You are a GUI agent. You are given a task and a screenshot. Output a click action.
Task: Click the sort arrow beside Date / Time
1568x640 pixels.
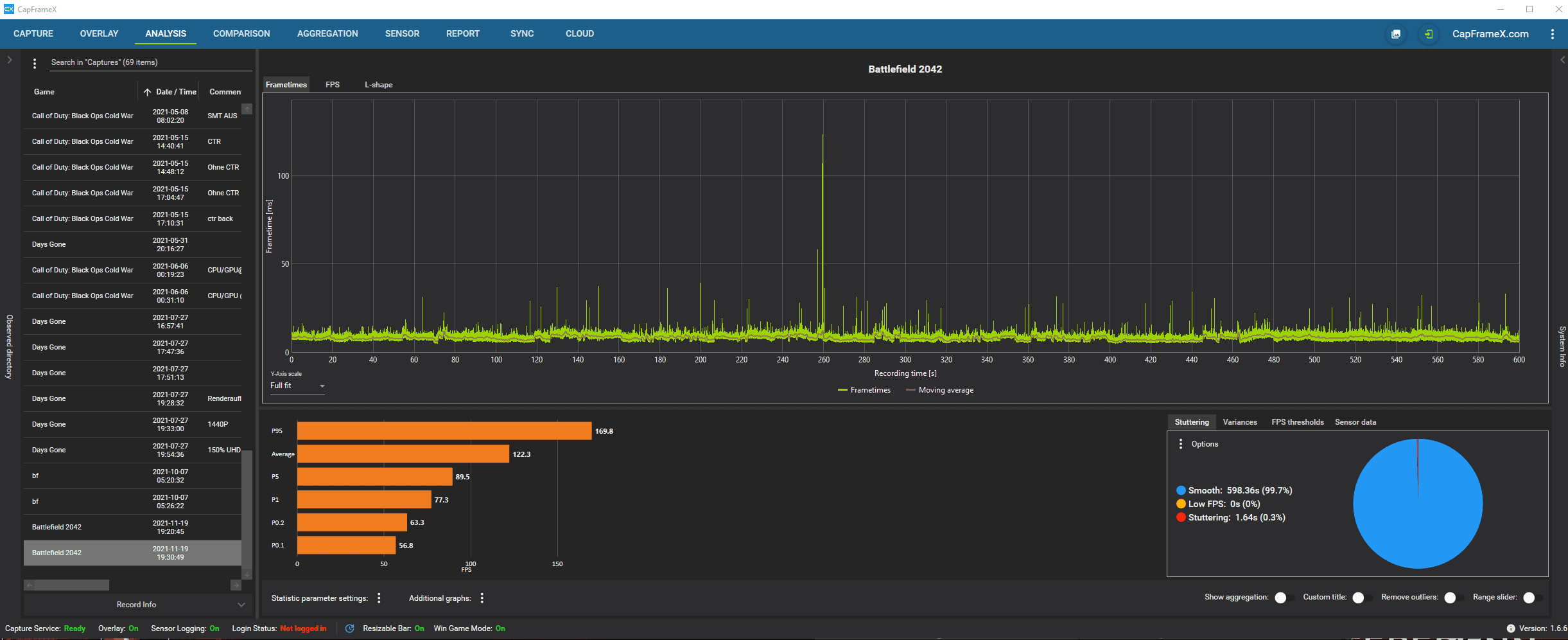tap(147, 92)
